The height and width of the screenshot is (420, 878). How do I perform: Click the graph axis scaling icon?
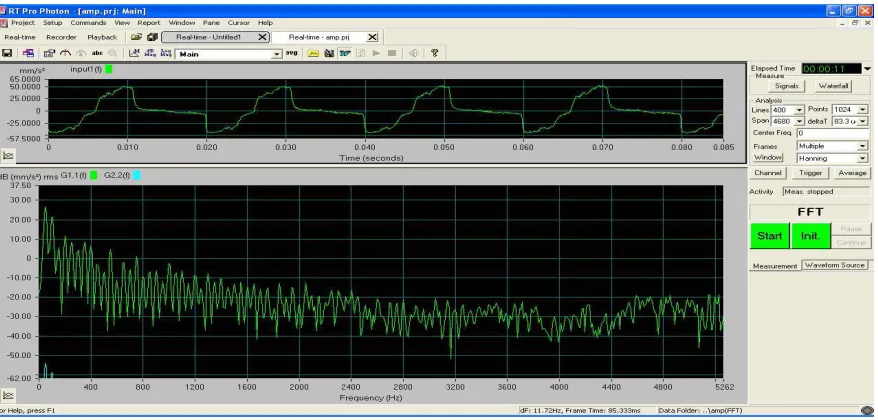point(134,53)
